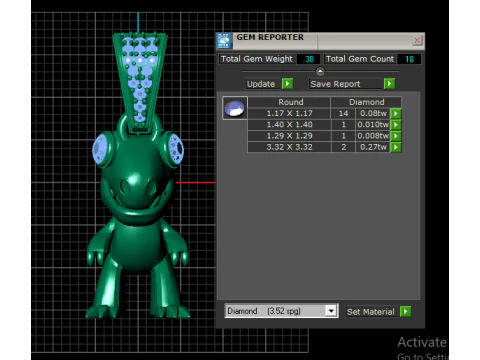Viewport: 480px width, 360px height.
Task: Collapse panel using round arrow handle
Action: (x=320, y=71)
